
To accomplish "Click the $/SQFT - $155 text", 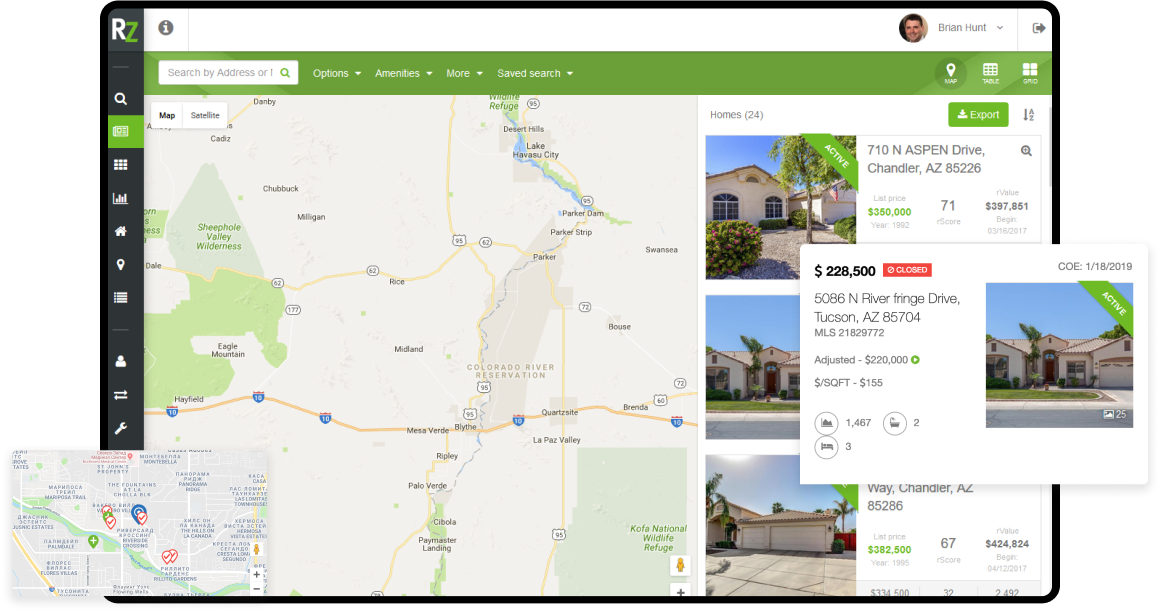I will [x=848, y=383].
